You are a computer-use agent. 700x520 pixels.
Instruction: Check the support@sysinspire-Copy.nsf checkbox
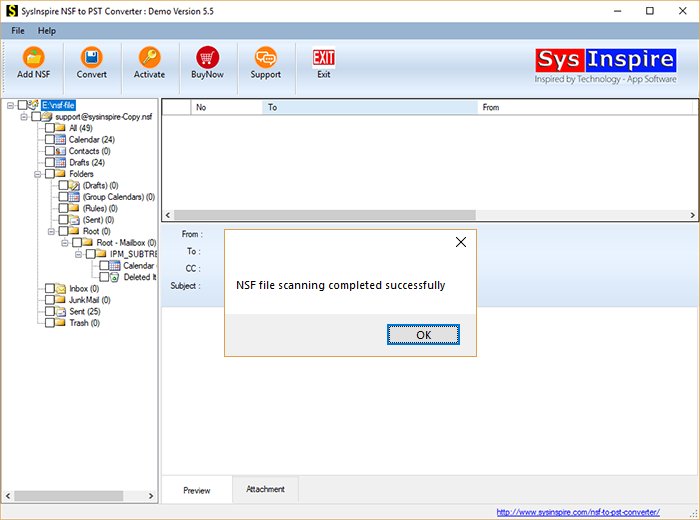(36, 116)
